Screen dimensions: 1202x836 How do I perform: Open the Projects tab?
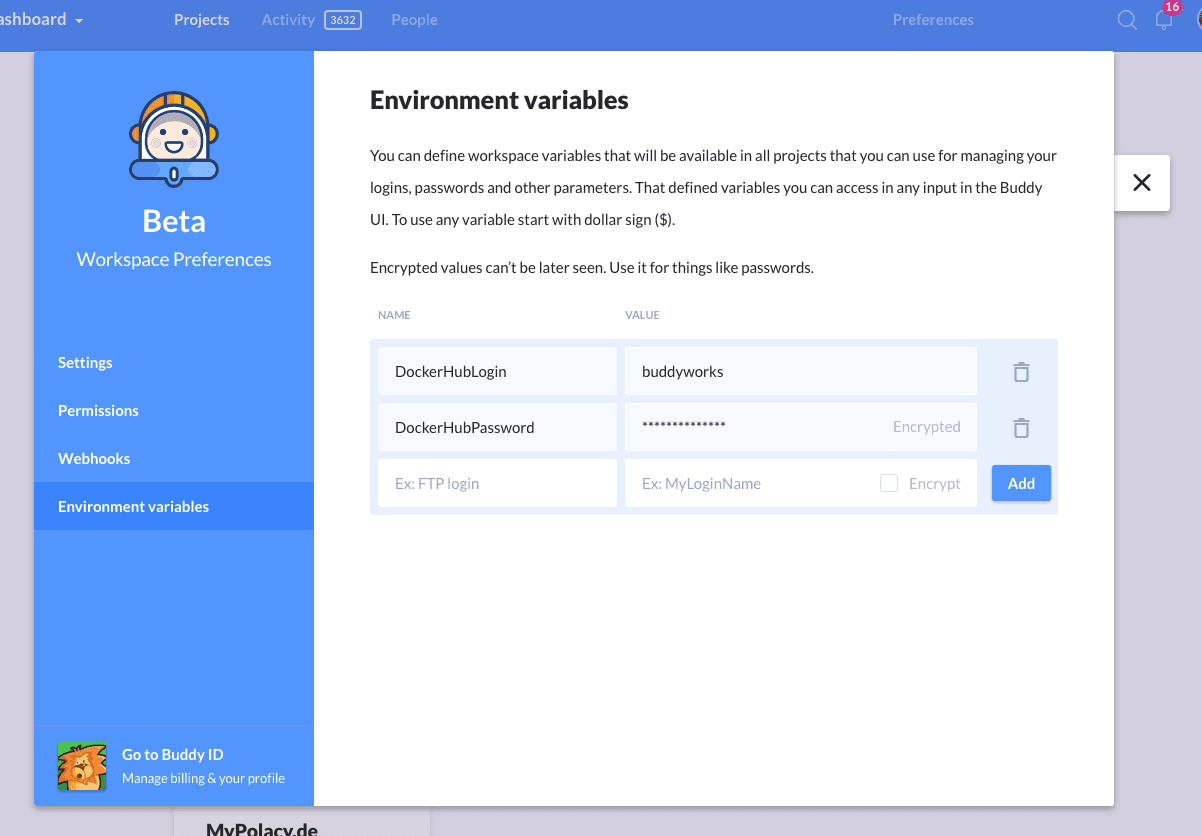[201, 20]
